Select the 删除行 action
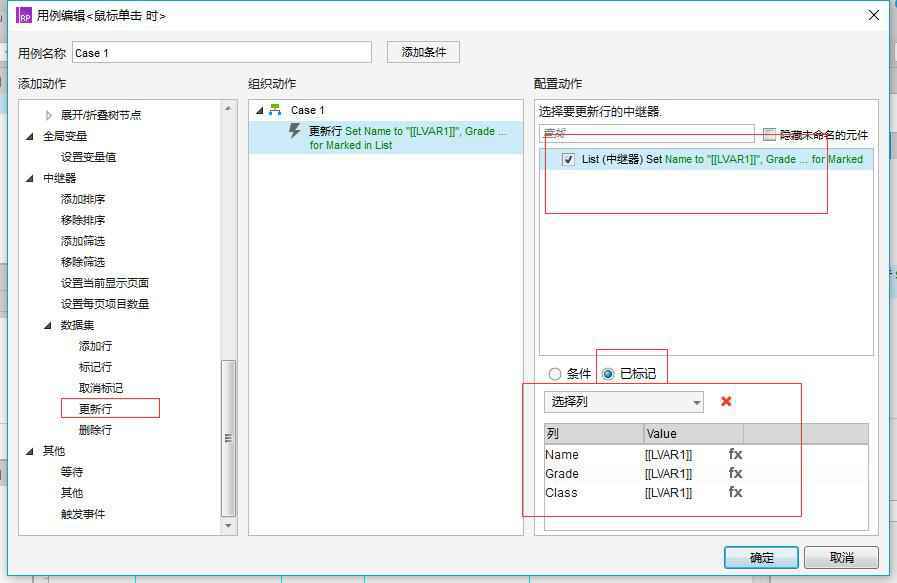 click(95, 430)
